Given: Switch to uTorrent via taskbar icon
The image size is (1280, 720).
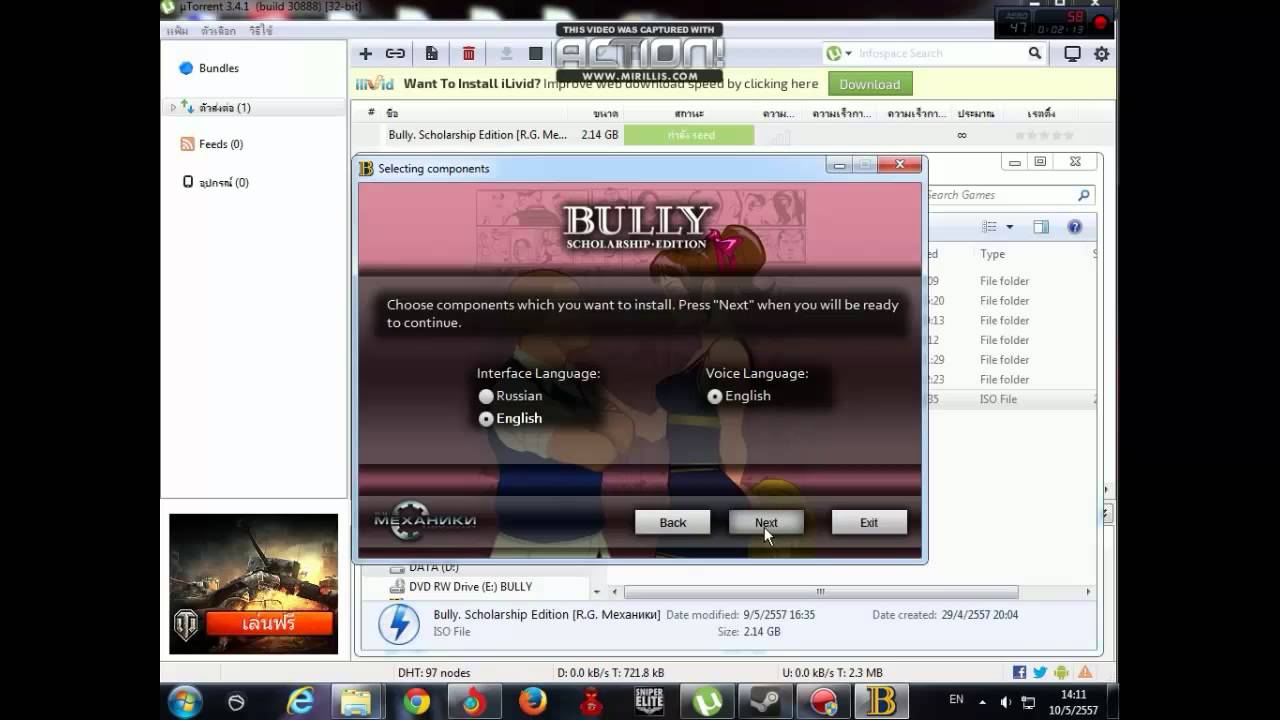Looking at the screenshot, I should (x=707, y=702).
